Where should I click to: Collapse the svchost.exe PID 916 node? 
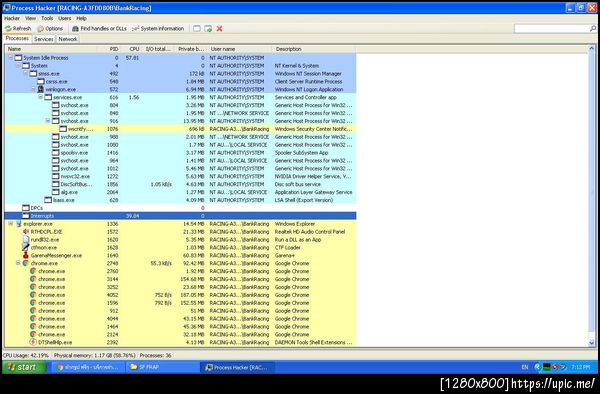pyautogui.click(x=48, y=121)
